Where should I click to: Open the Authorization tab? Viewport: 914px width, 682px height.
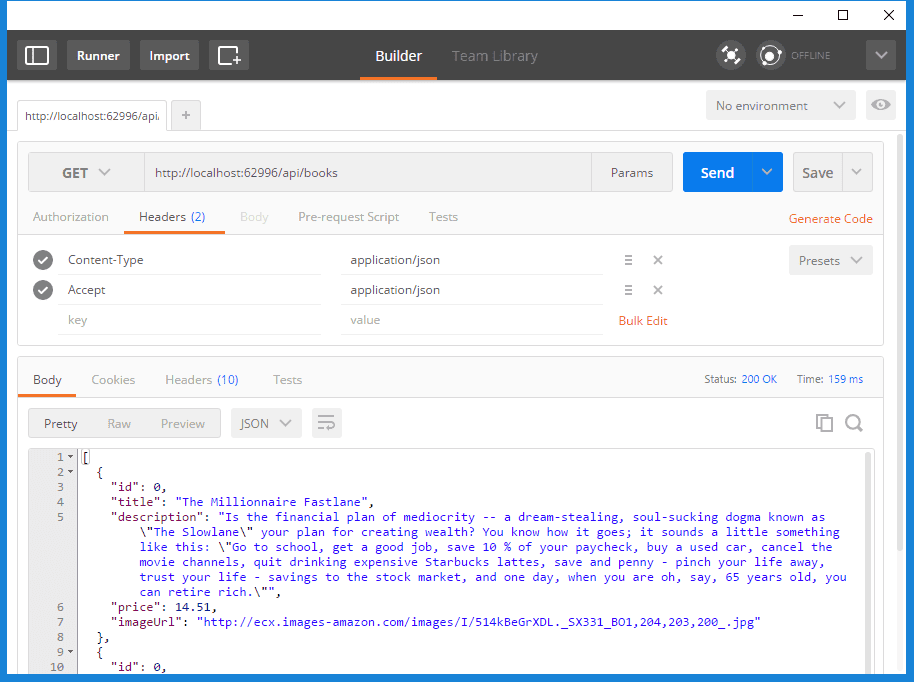71,217
